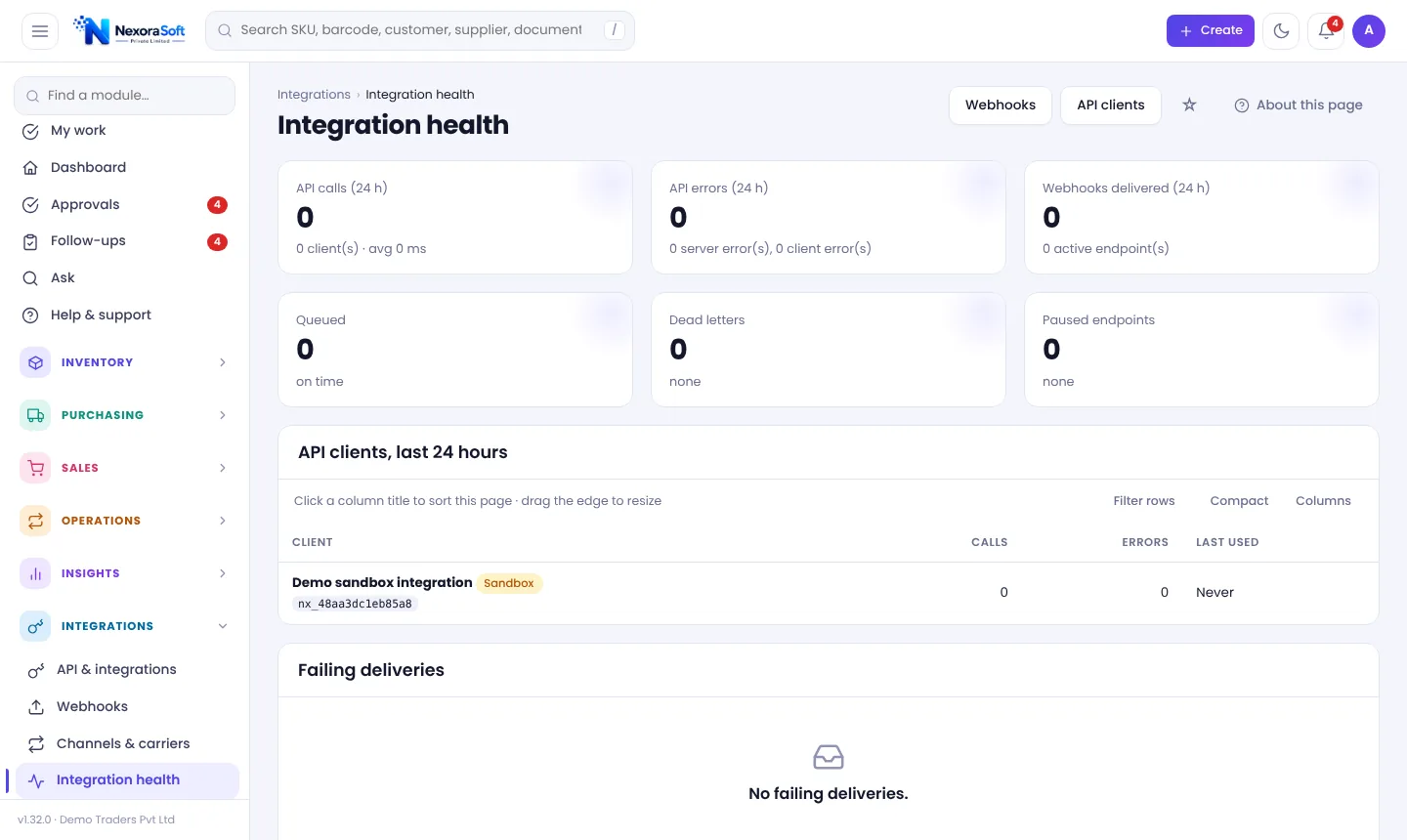Click the Webhooks header button
The image size is (1407, 840).
(x=1001, y=105)
